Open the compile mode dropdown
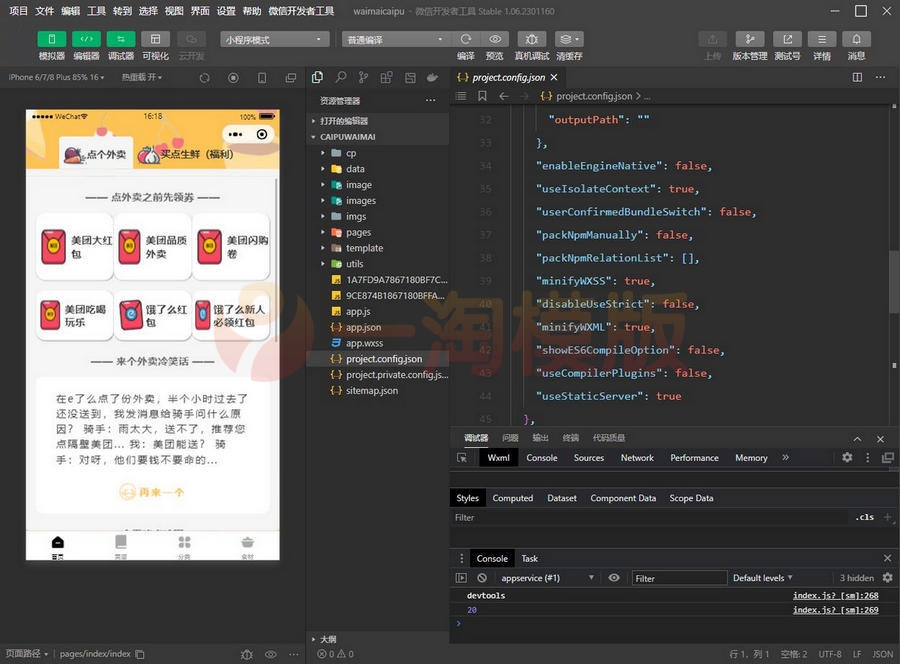 coord(394,39)
